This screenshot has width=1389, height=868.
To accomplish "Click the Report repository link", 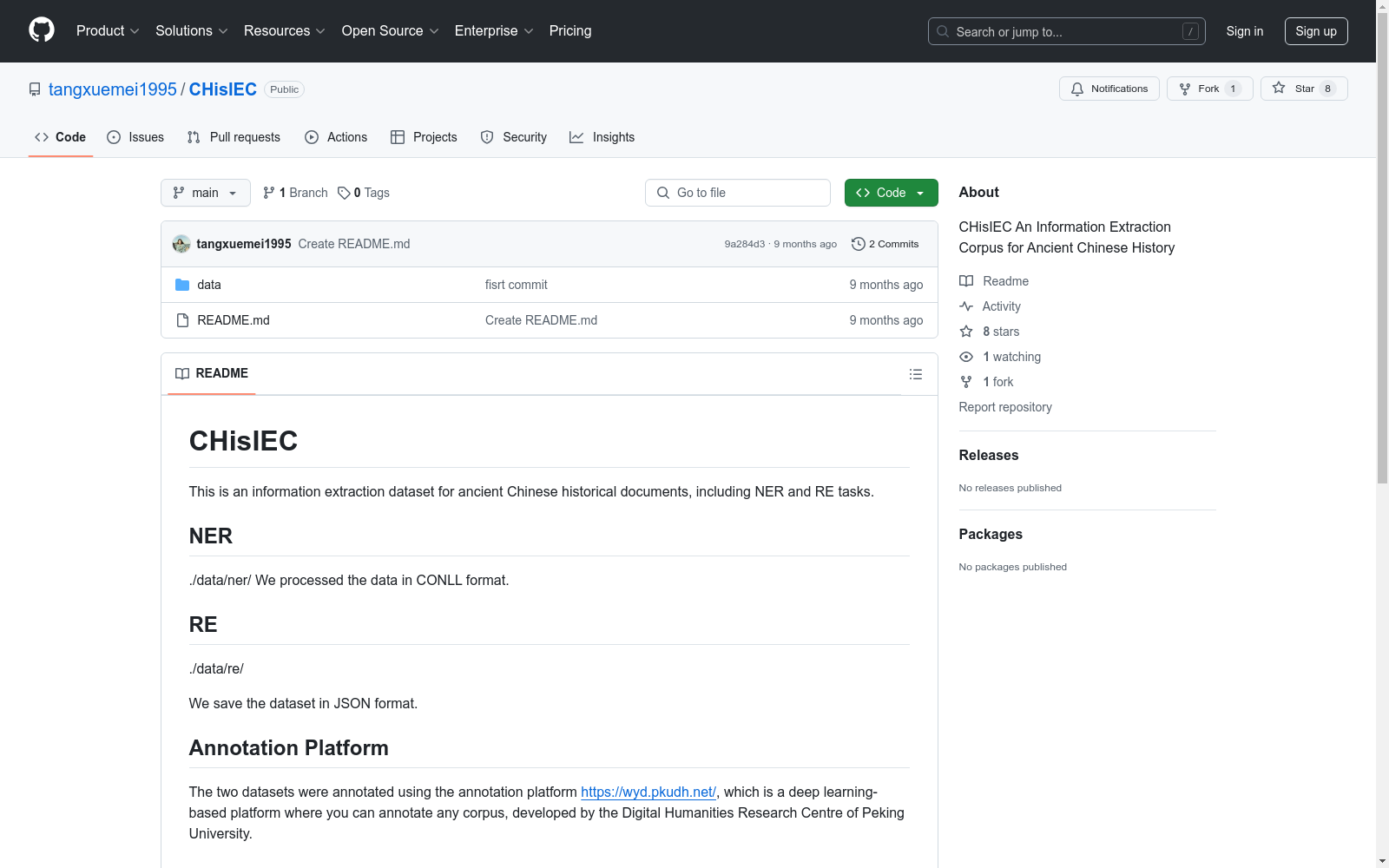I will coord(1005,407).
